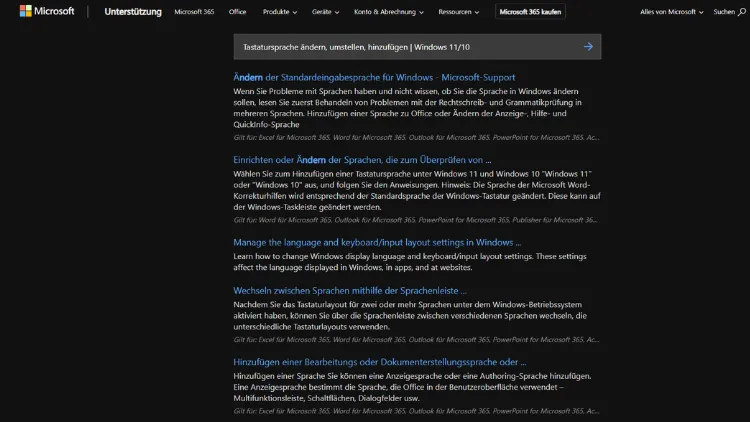Expand Alles von Microsoft dropdown
This screenshot has width=750, height=422.
click(672, 12)
